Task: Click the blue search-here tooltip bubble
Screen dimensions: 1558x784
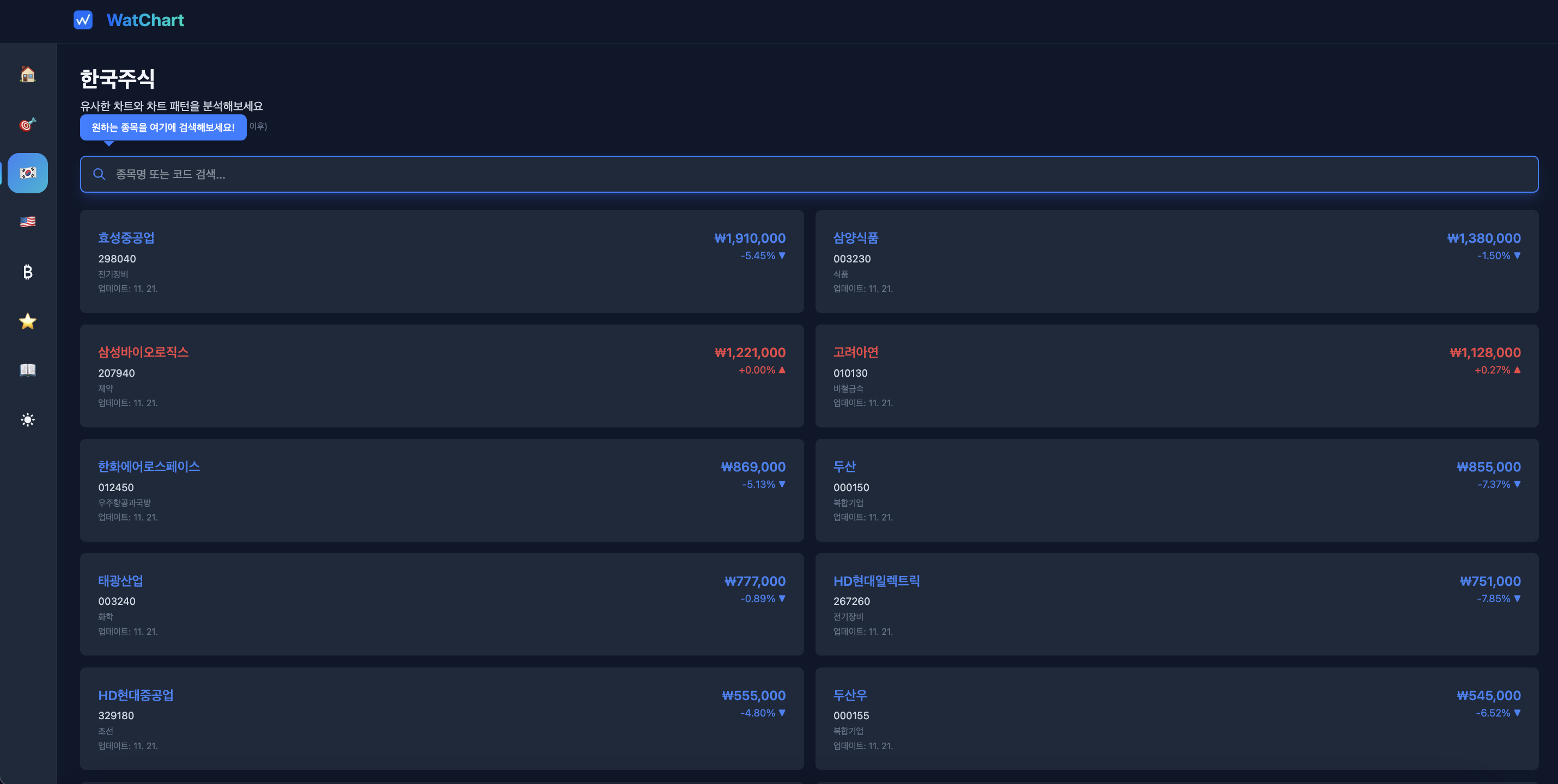Action: coord(163,127)
